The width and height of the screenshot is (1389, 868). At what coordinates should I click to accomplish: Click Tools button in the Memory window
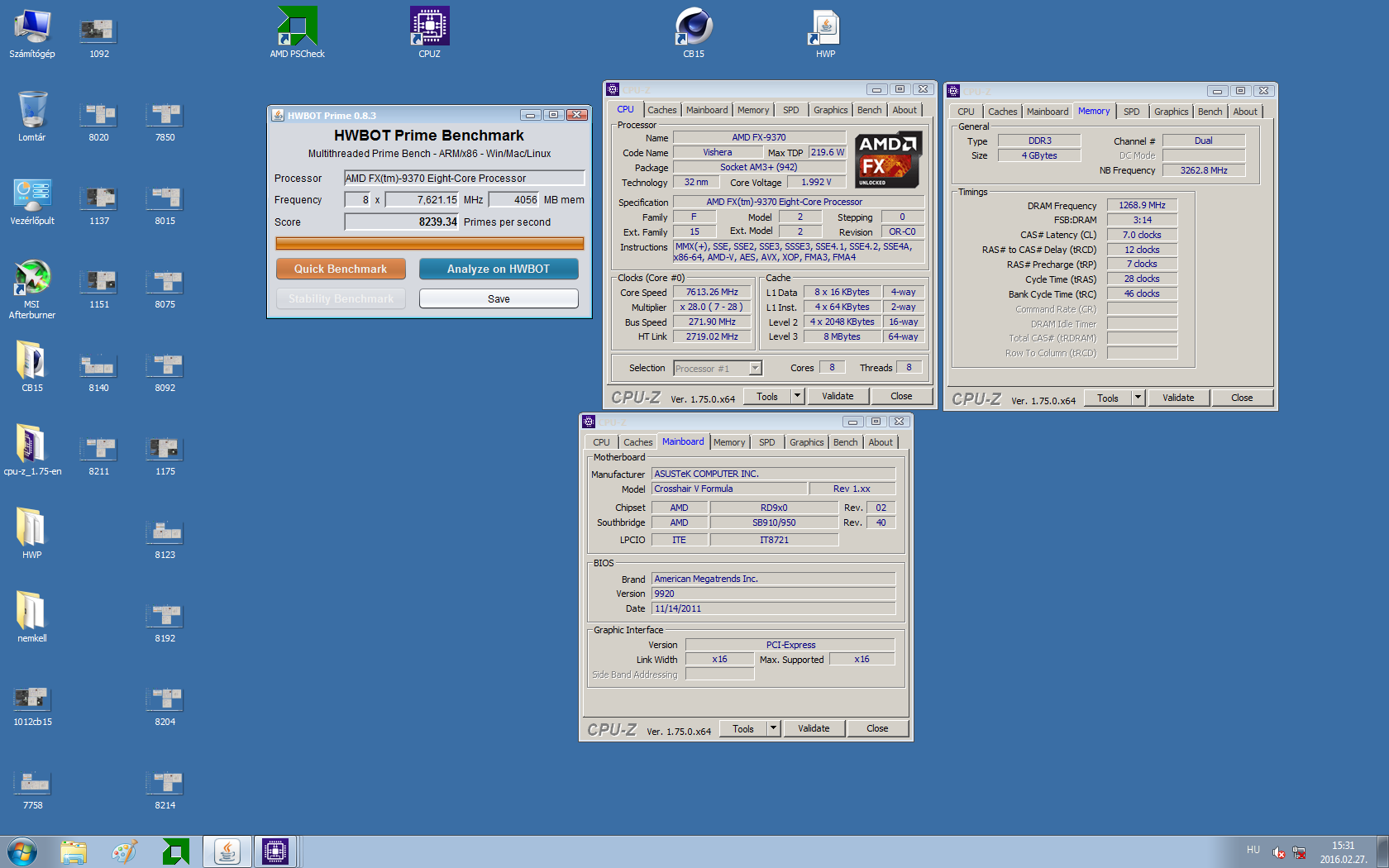(1108, 398)
